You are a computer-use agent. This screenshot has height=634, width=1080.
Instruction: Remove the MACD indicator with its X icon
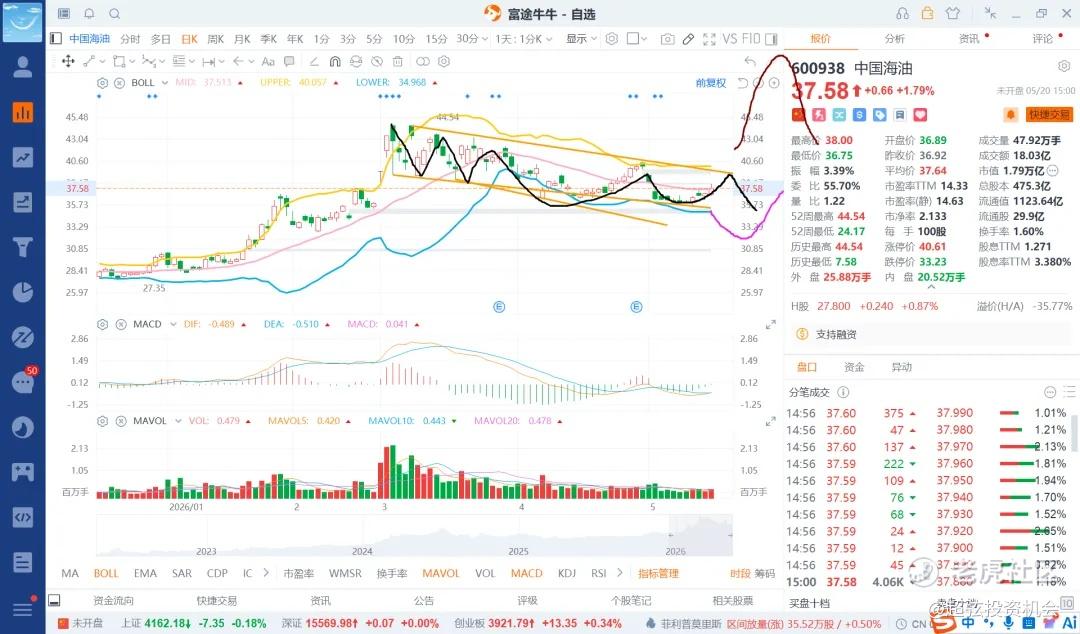[121, 324]
